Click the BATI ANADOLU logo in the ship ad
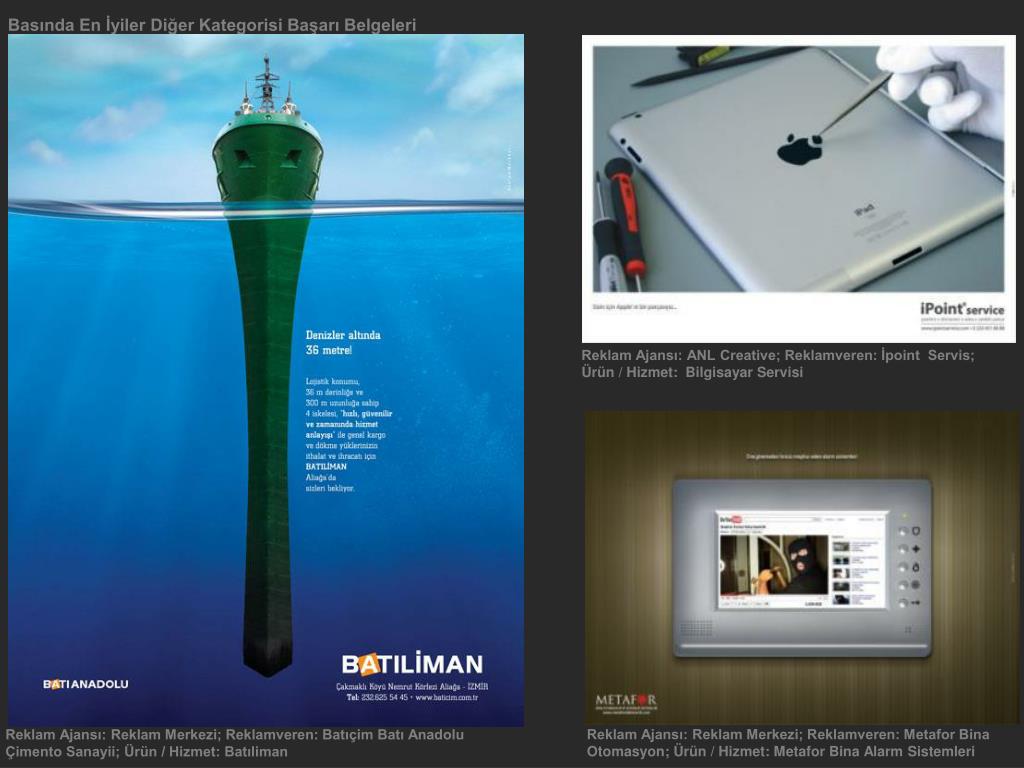The height and width of the screenshot is (768, 1024). point(86,684)
